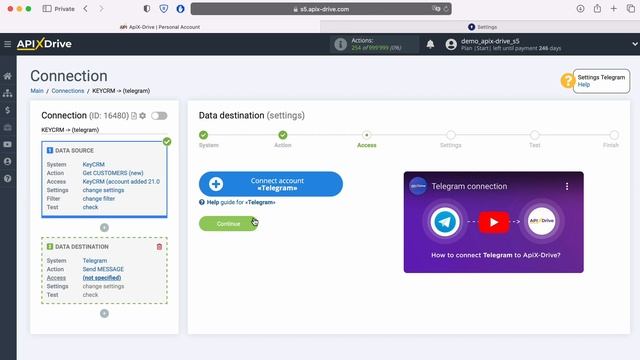This screenshot has width=640, height=360.
Task: Play the Telegram connection video
Action: 493,222
